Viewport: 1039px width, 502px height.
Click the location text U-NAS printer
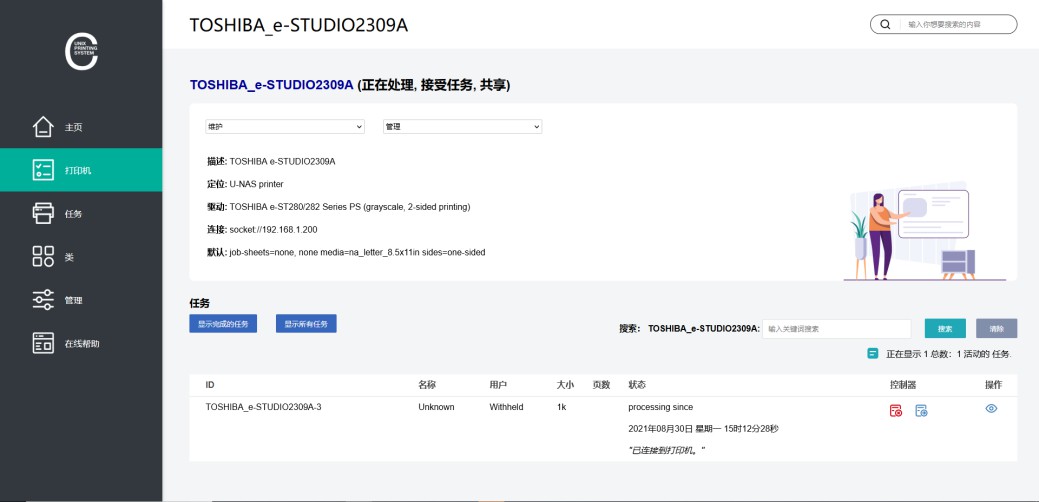(256, 184)
